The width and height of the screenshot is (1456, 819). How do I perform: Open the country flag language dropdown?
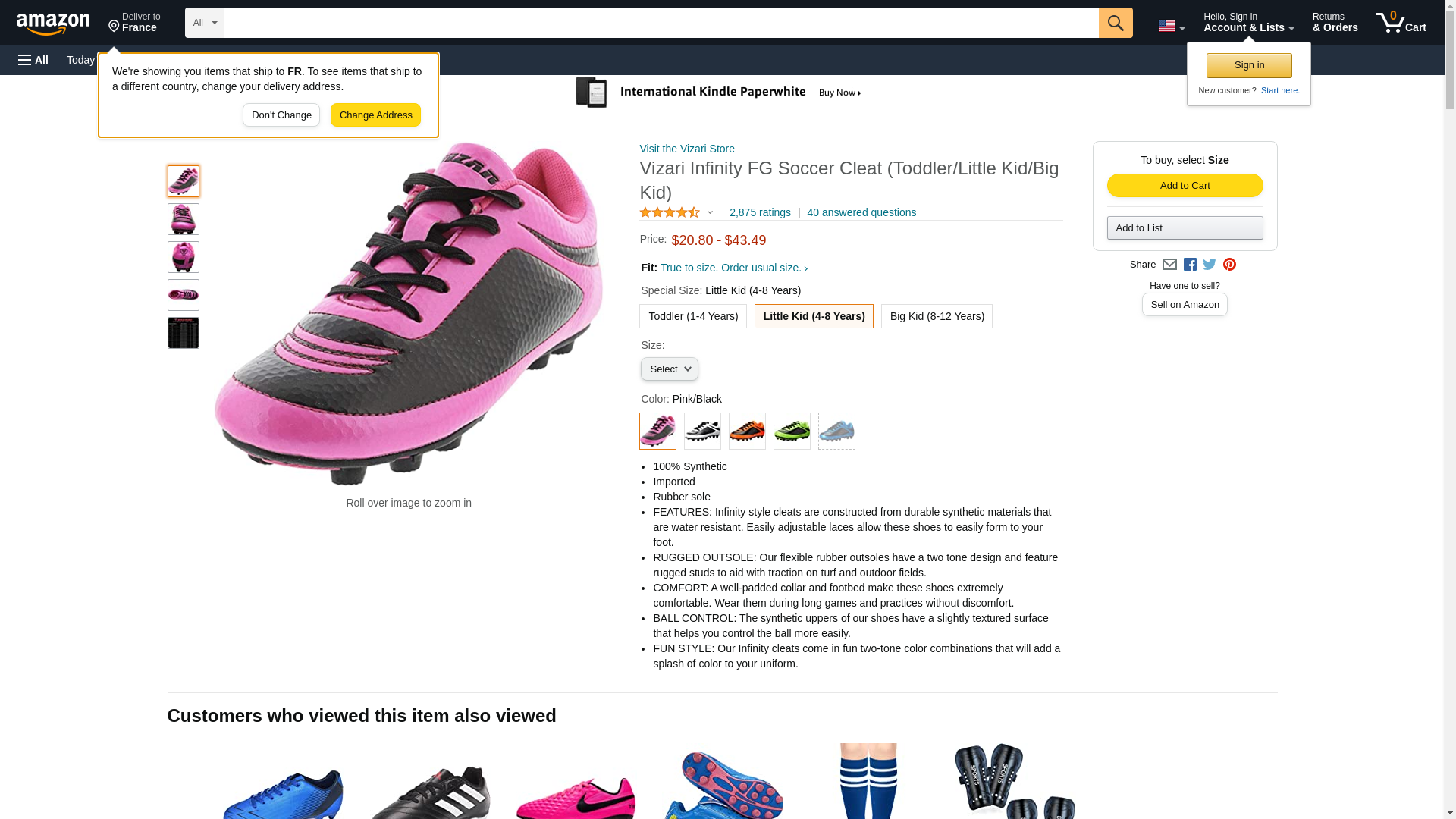pyautogui.click(x=1171, y=26)
